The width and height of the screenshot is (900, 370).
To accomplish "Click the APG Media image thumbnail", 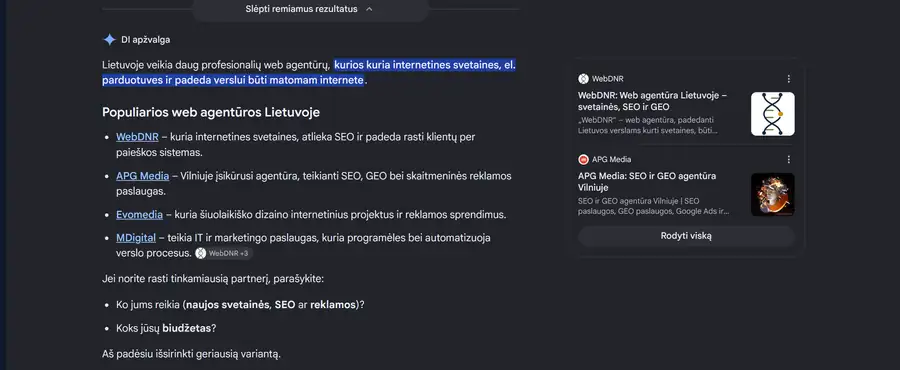I will (x=773, y=194).
